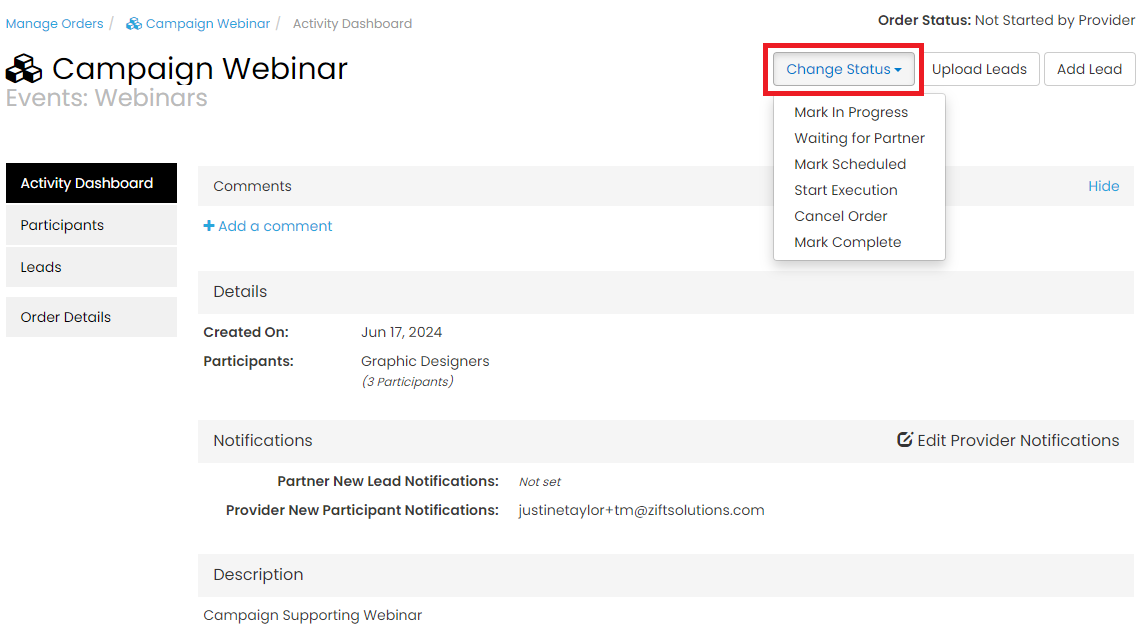
Task: Click Add a comment link
Action: 275,226
